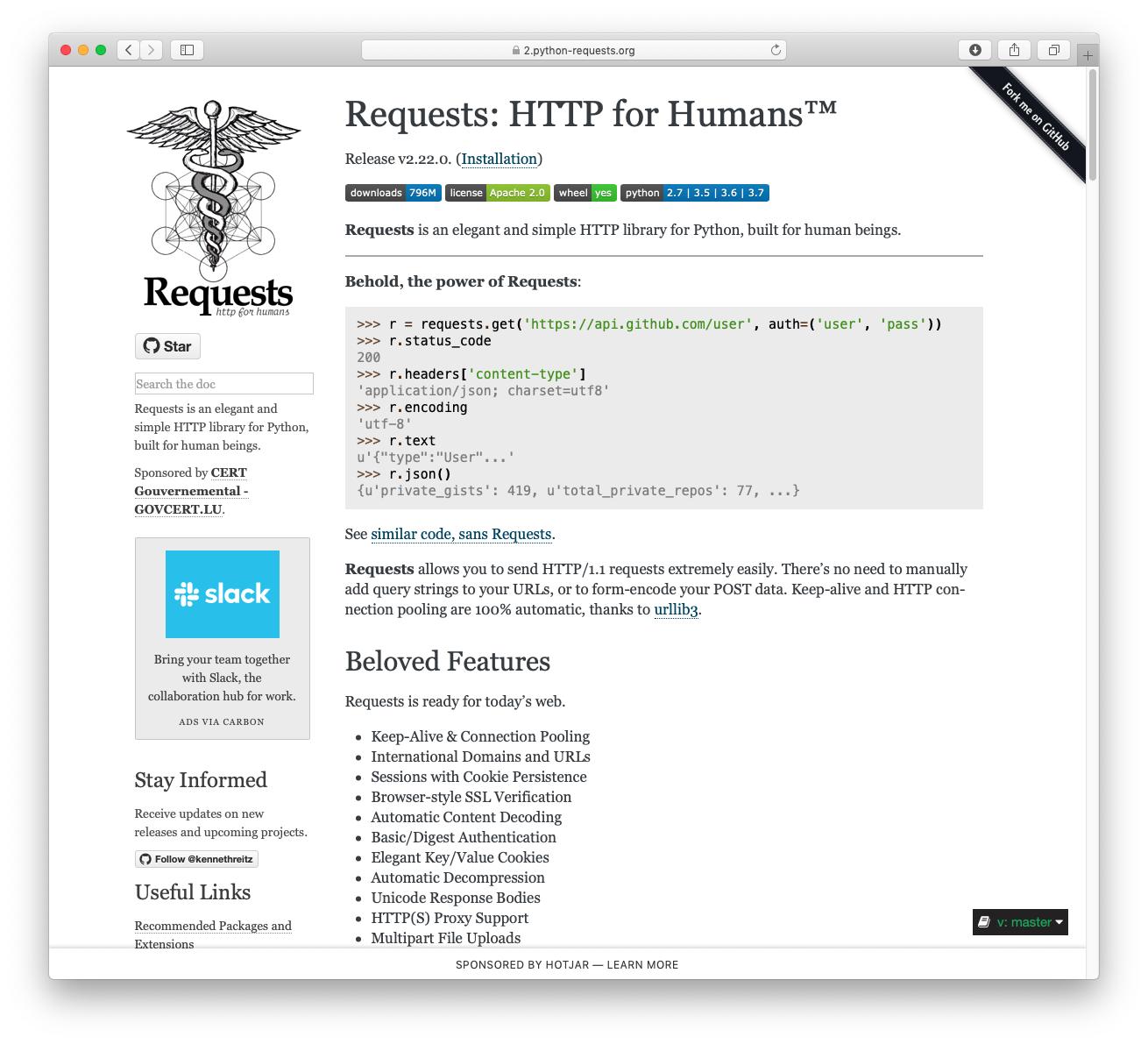
Task: Click International Domains and URLs list item
Action: coord(480,756)
